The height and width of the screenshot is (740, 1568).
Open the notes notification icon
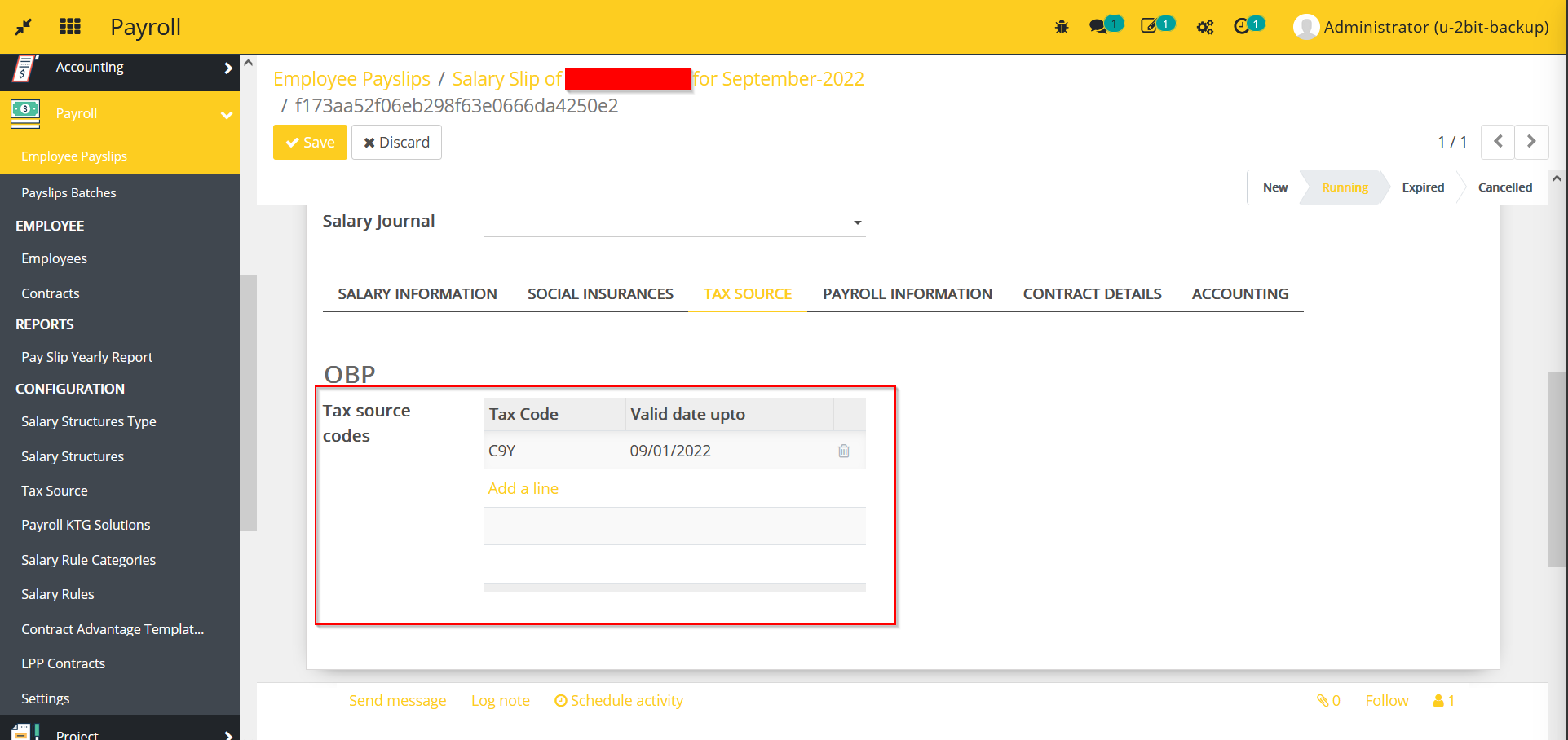coord(1151,27)
